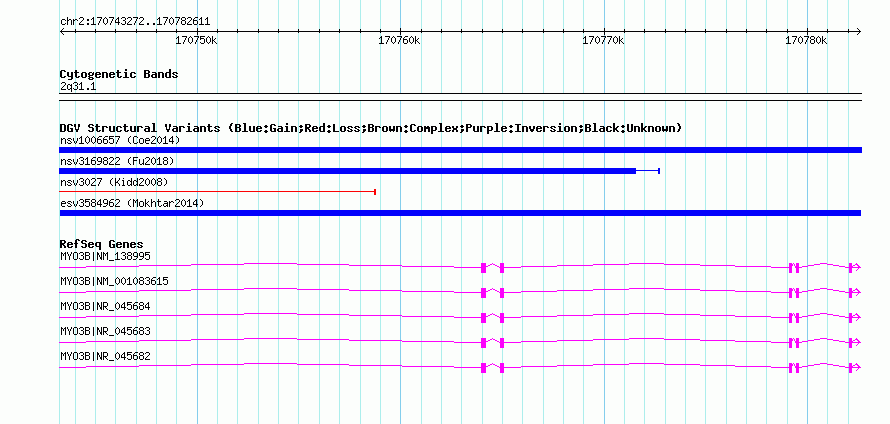The height and width of the screenshot is (424, 890).
Task: Click the nsv3169822 (Fu2018) variant label
Action: 117,162
